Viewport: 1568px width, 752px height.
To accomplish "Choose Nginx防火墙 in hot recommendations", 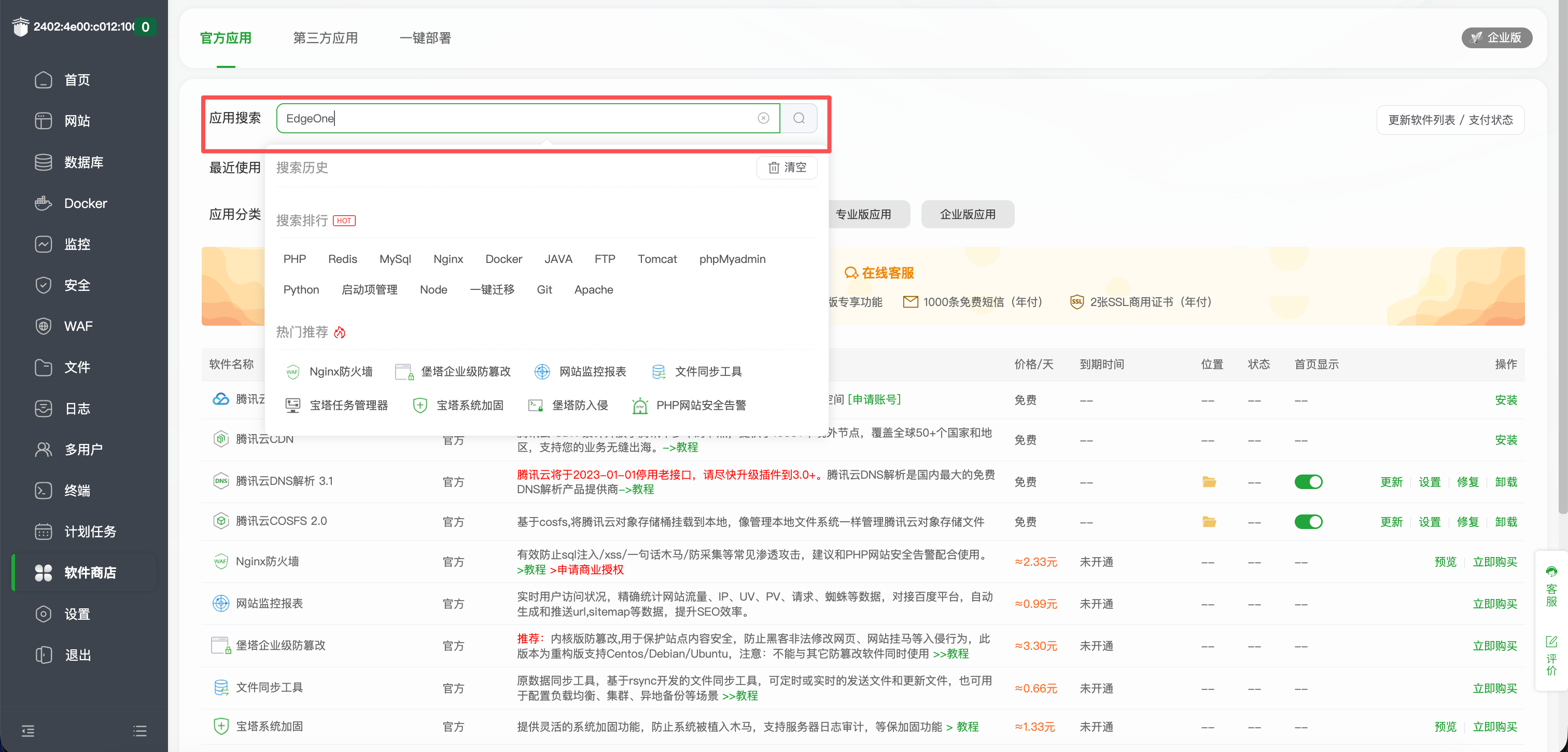I will click(340, 371).
